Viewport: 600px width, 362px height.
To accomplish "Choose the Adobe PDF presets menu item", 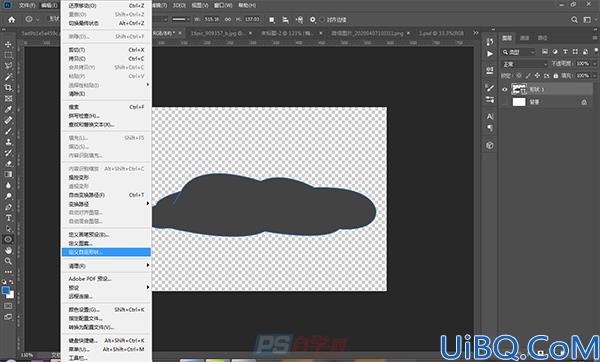I will click(x=106, y=279).
